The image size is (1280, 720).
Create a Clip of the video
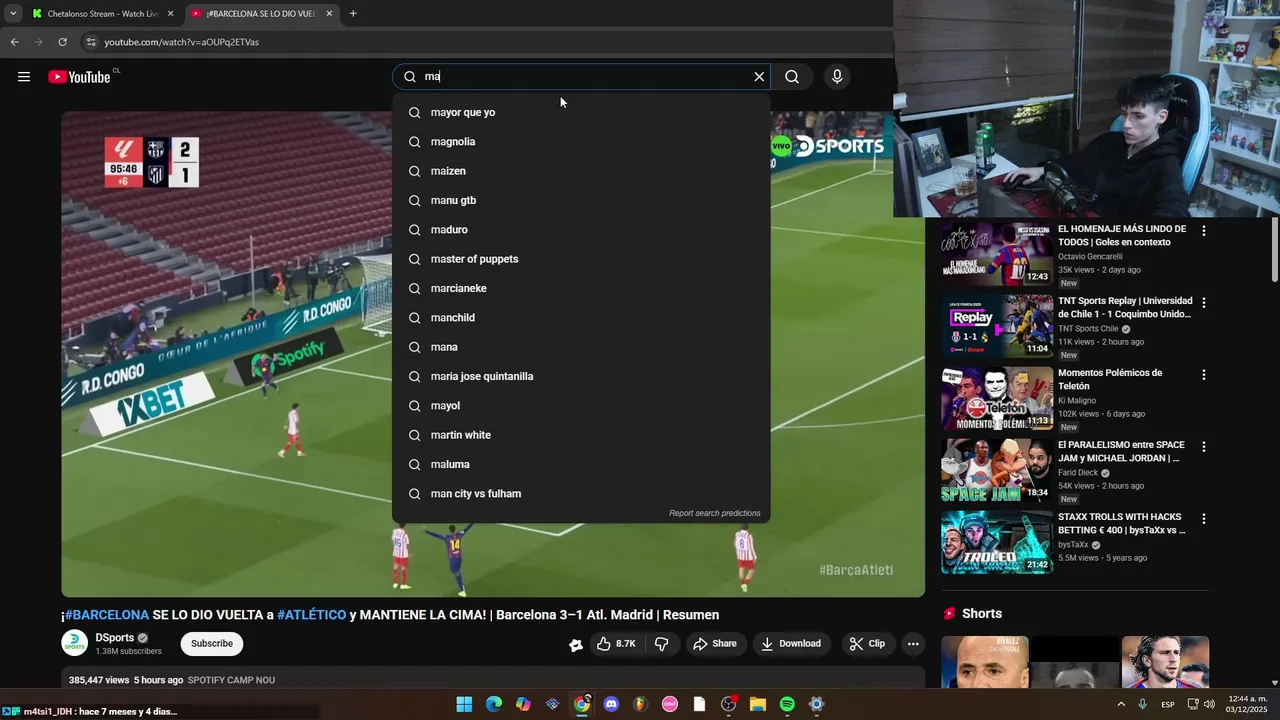click(867, 644)
